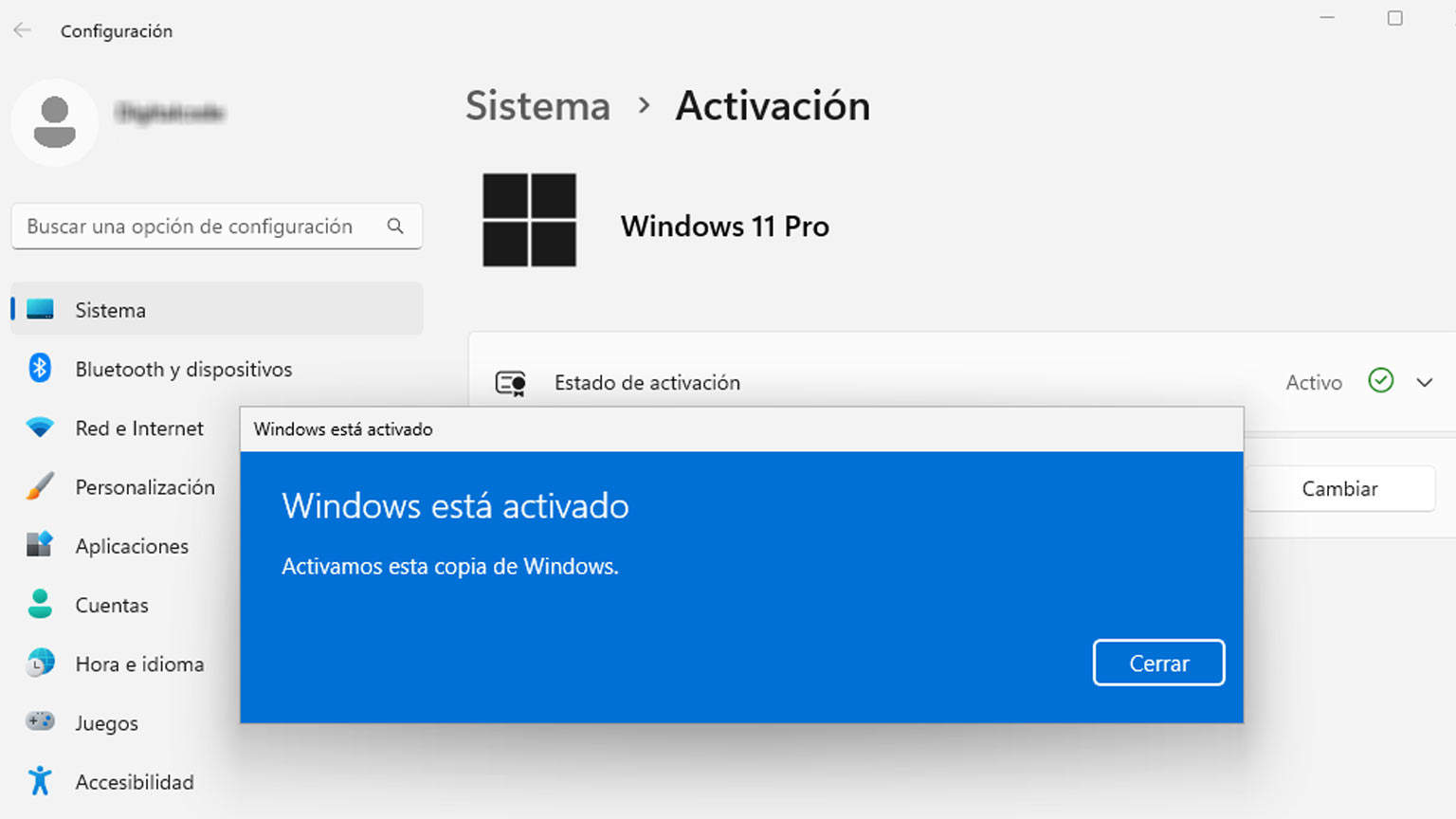
Task: Go to Sistema in the breadcrumb
Action: pos(537,106)
